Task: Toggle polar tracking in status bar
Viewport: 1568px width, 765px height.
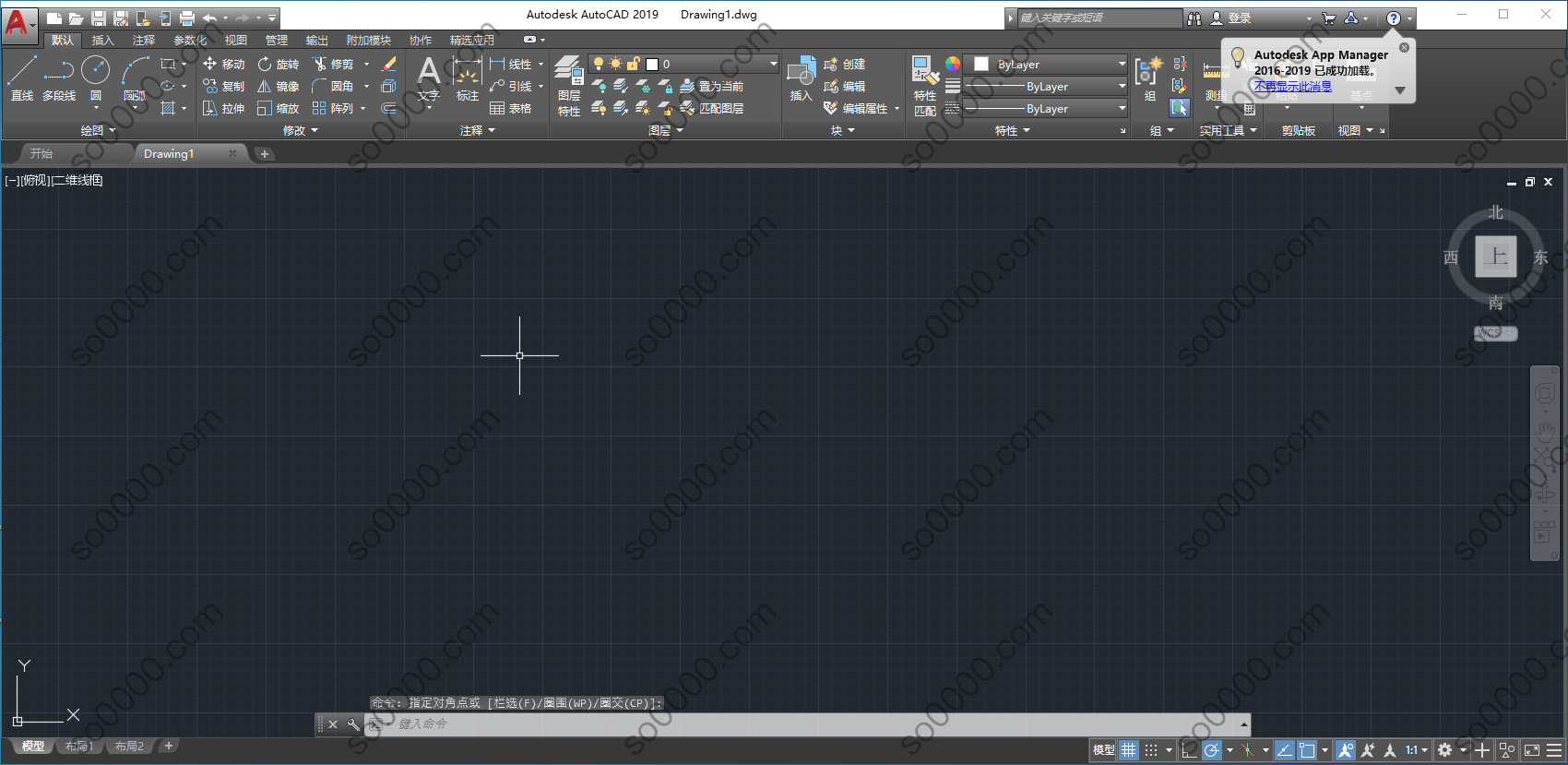Action: tap(1212, 750)
